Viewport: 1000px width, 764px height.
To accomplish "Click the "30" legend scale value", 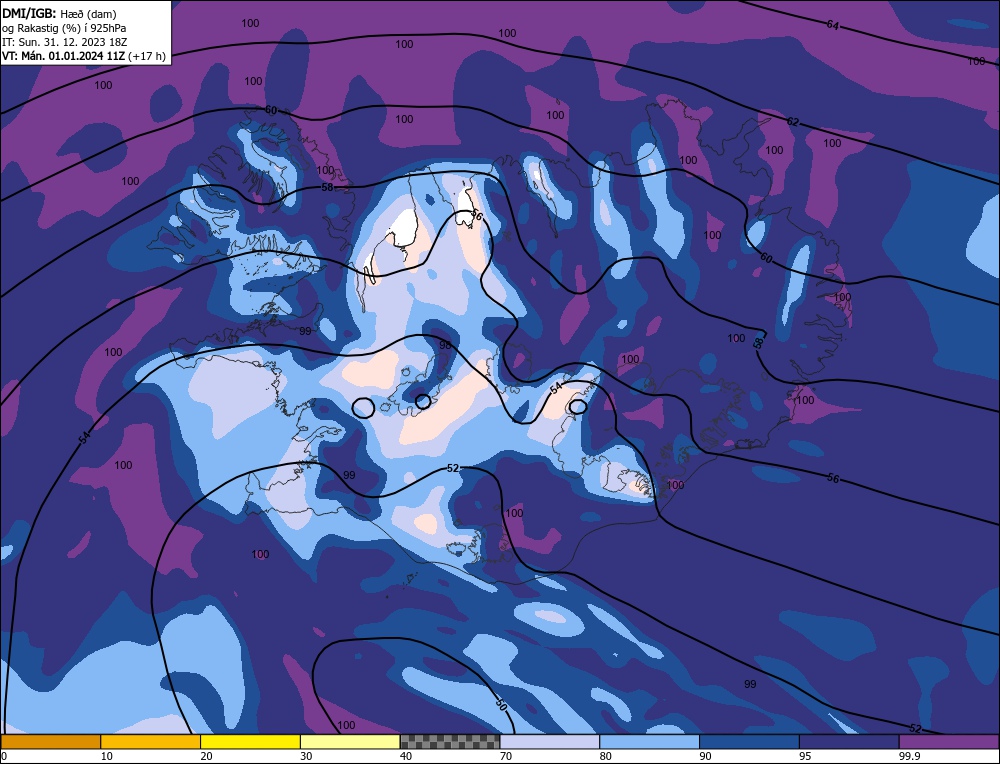I will (x=307, y=756).
